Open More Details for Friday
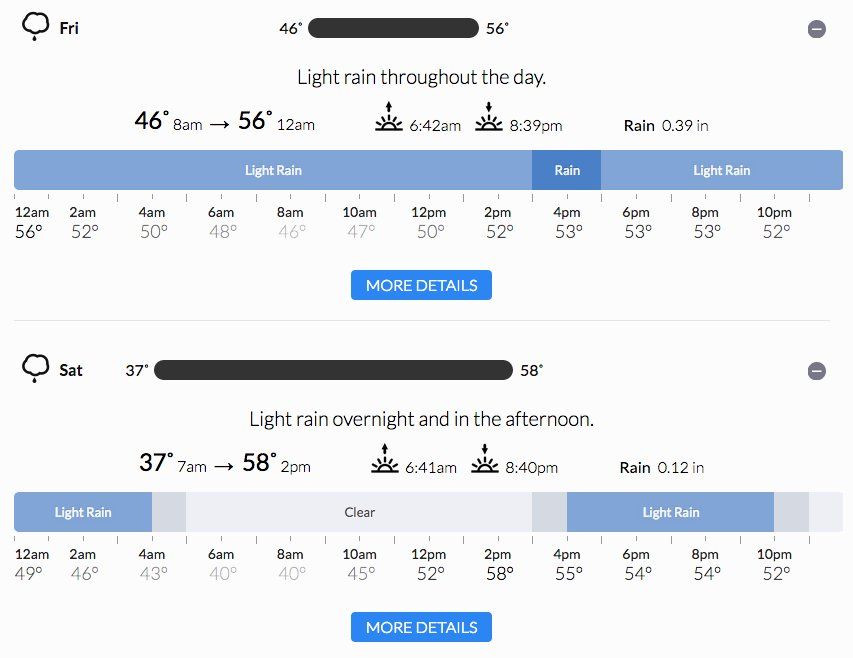Viewport: 853px width, 658px height. point(421,285)
